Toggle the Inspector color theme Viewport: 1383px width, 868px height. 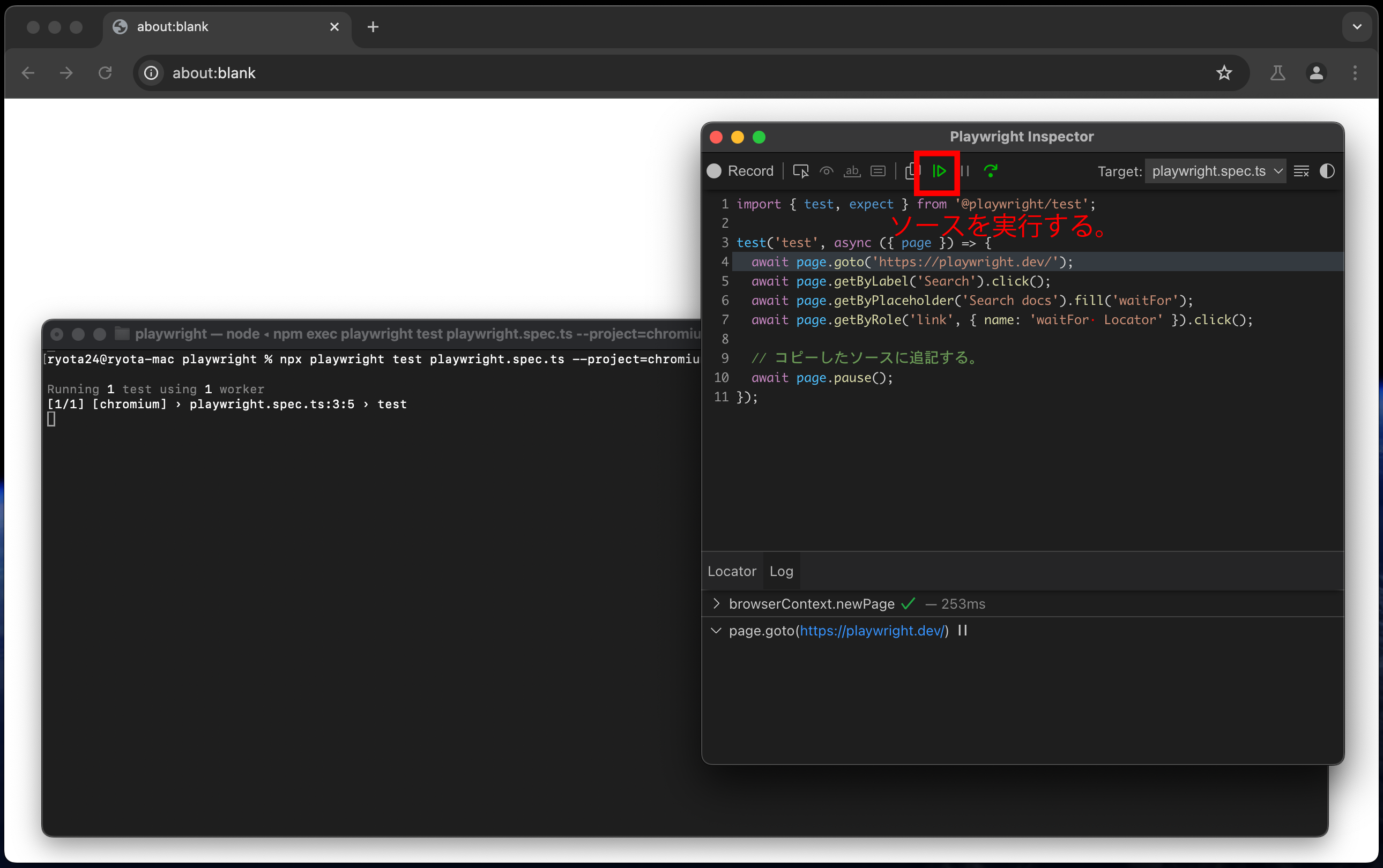[x=1327, y=171]
